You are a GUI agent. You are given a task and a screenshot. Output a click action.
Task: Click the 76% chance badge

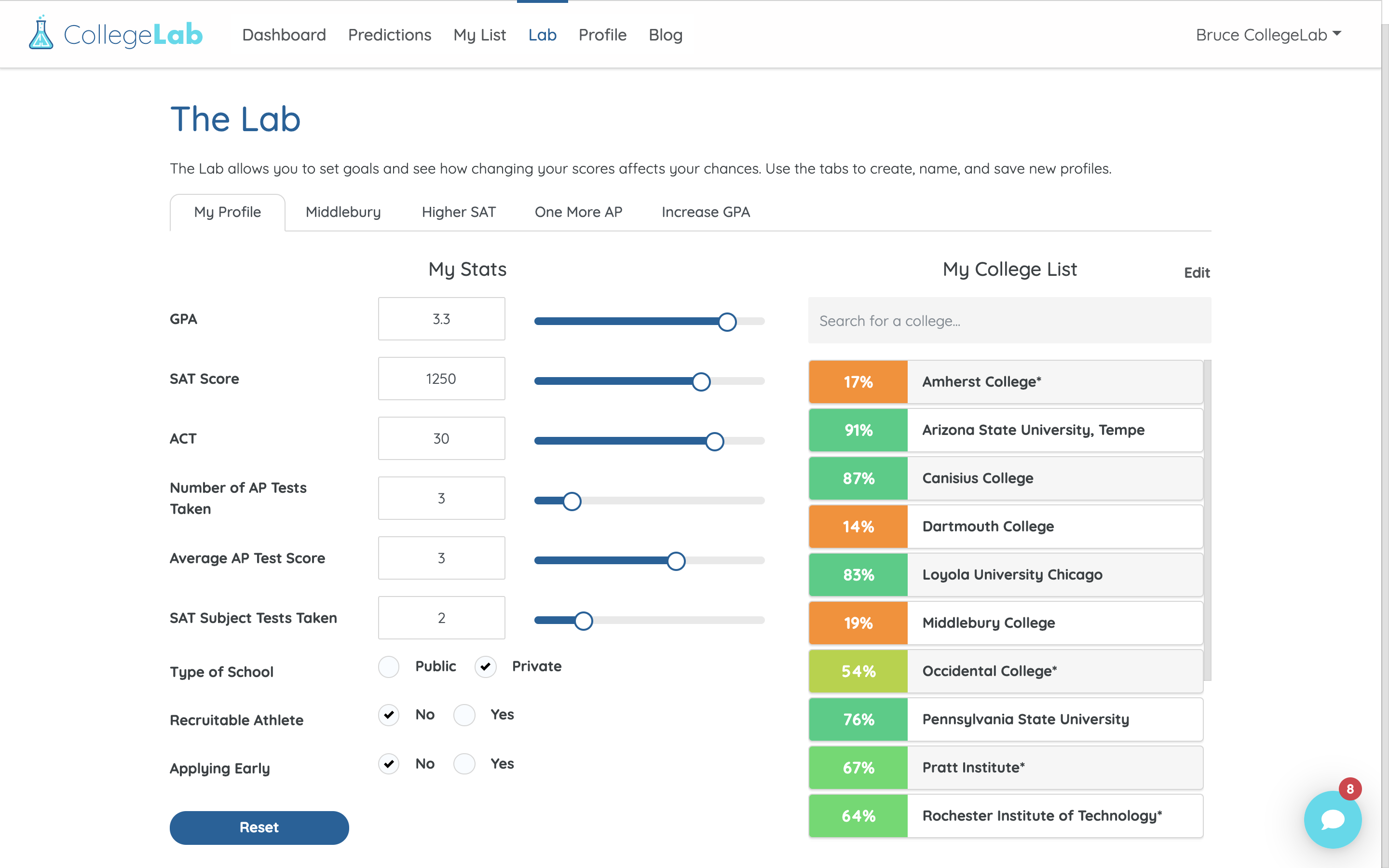click(x=858, y=719)
